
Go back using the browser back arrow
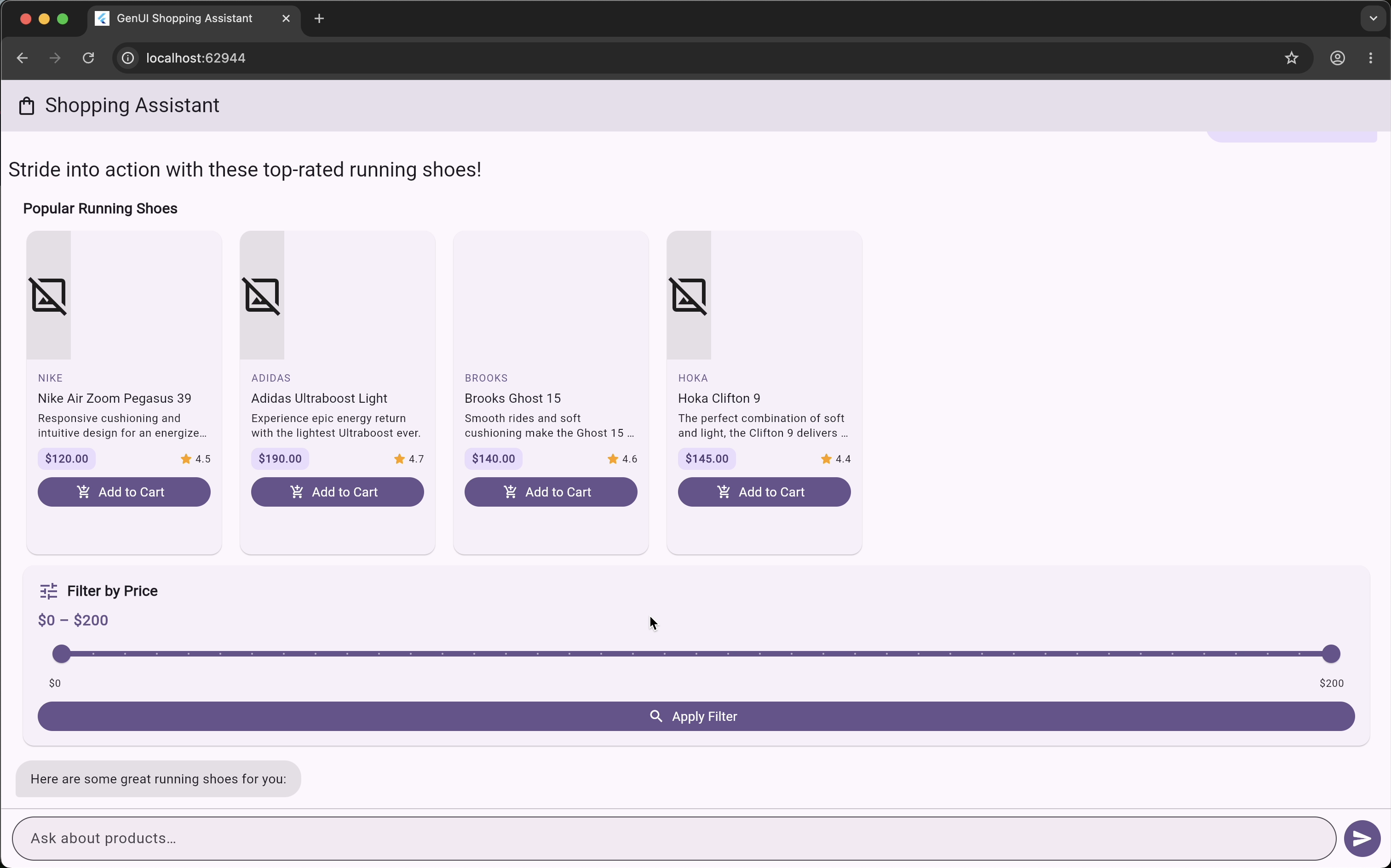(23, 58)
